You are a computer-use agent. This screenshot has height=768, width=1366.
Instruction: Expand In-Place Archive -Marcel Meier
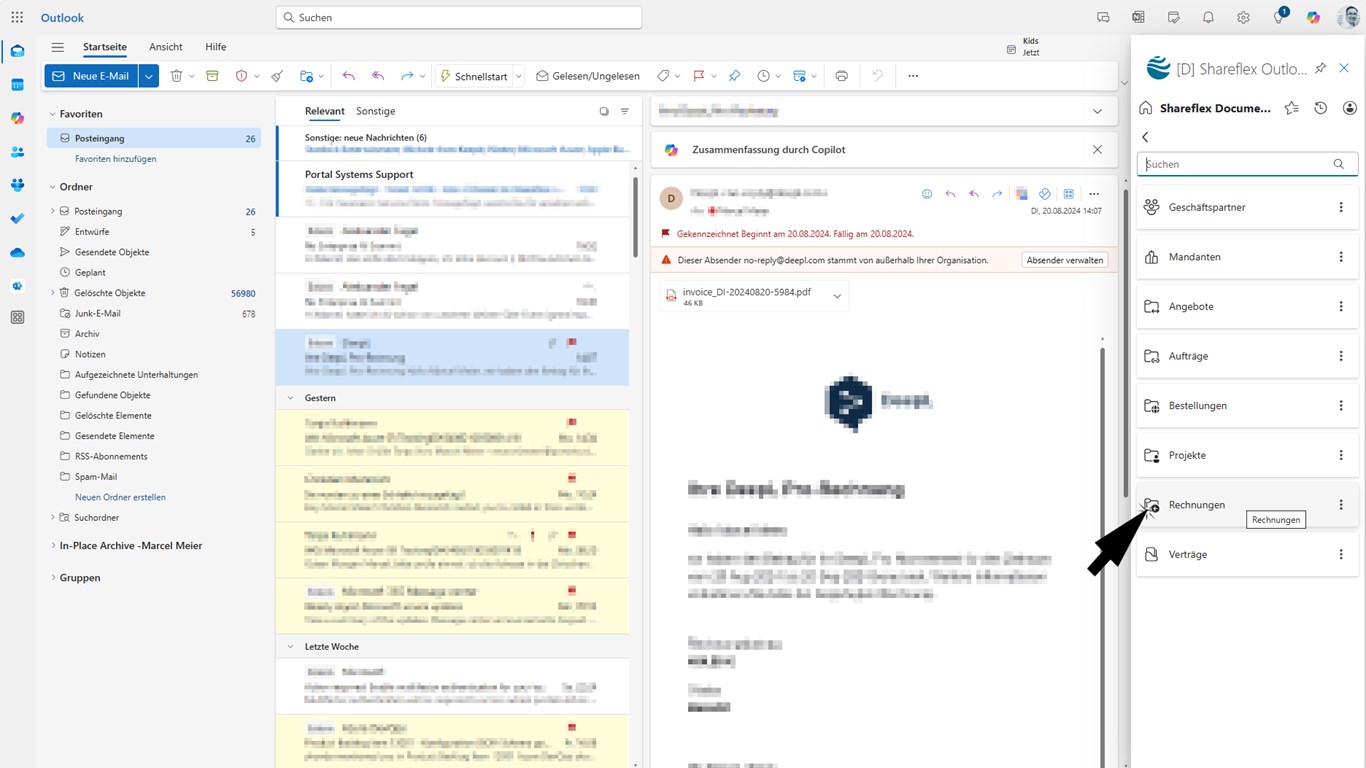click(52, 546)
